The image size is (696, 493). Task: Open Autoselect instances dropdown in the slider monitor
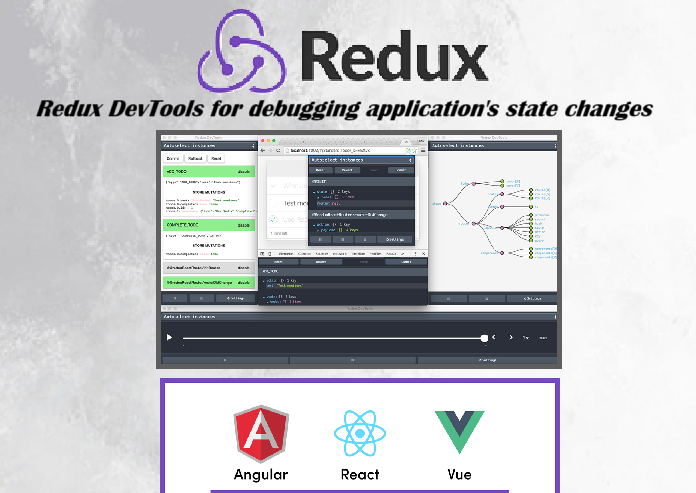pyautogui.click(x=359, y=317)
